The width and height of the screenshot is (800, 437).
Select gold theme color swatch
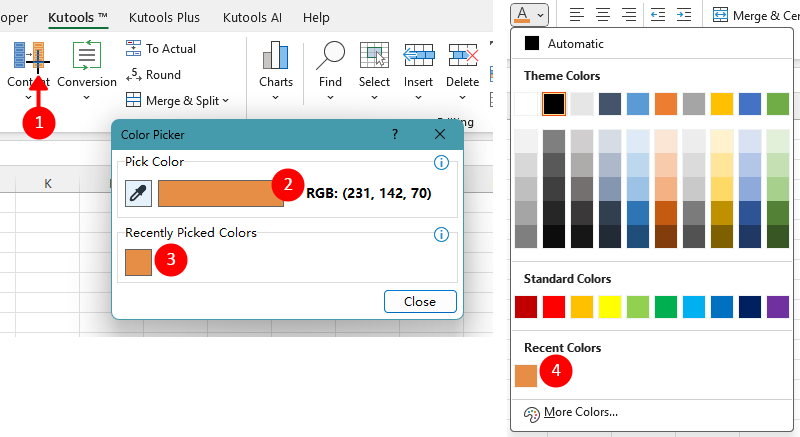(721, 104)
